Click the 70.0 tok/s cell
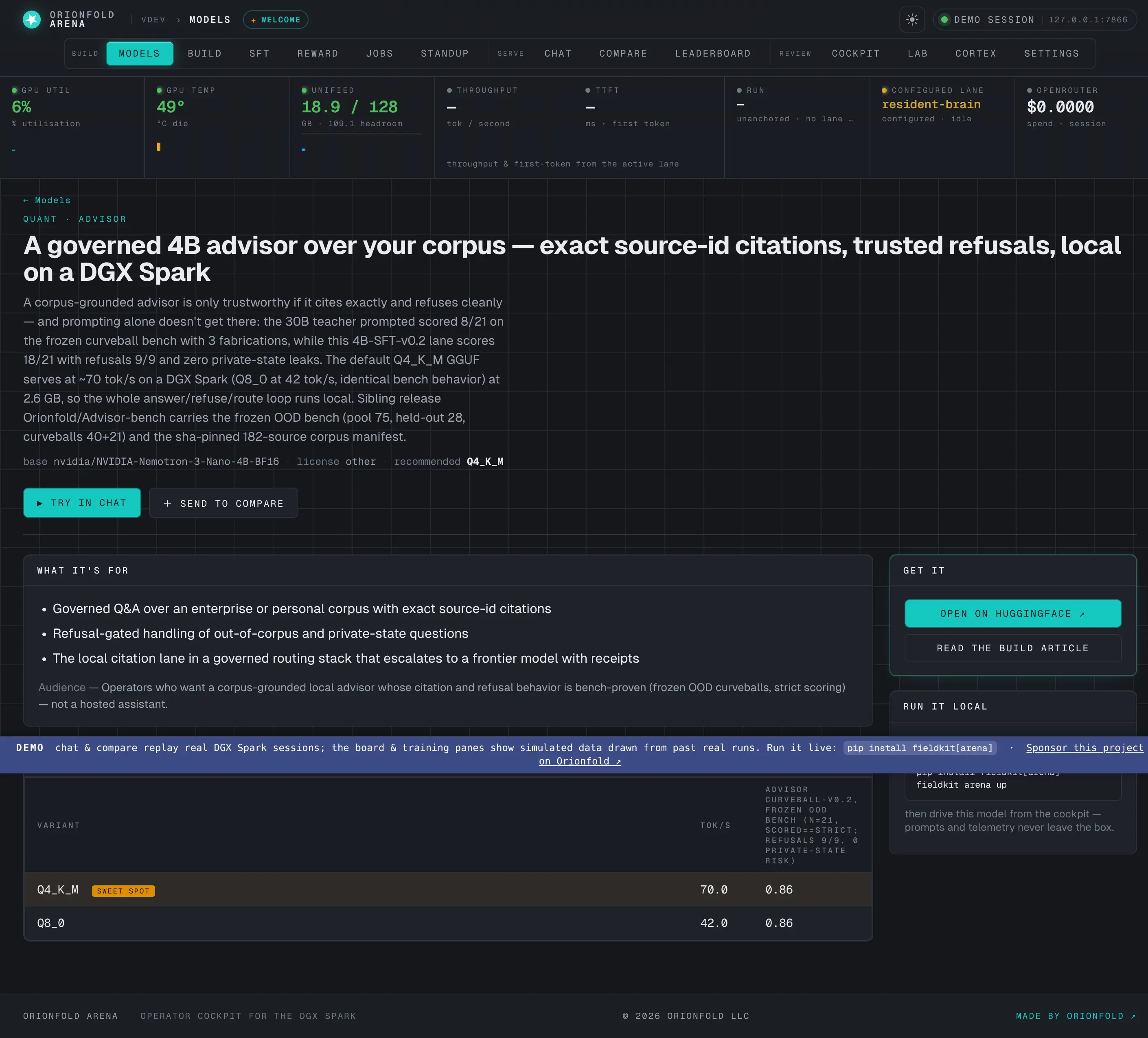The width and height of the screenshot is (1148, 1038). click(714, 889)
